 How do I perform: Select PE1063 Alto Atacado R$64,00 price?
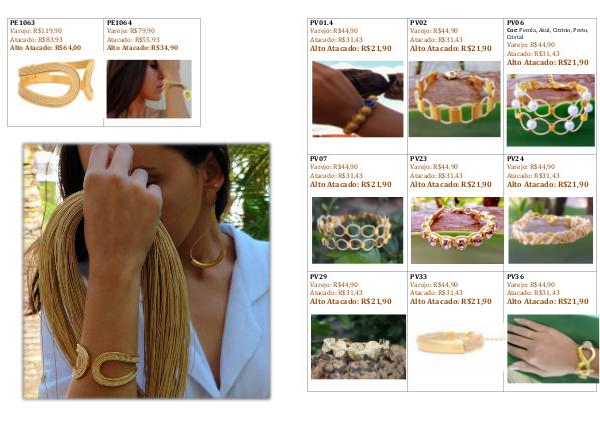(46, 48)
